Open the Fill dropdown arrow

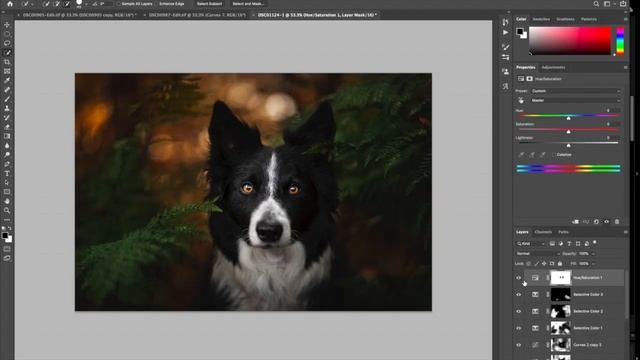pos(593,264)
